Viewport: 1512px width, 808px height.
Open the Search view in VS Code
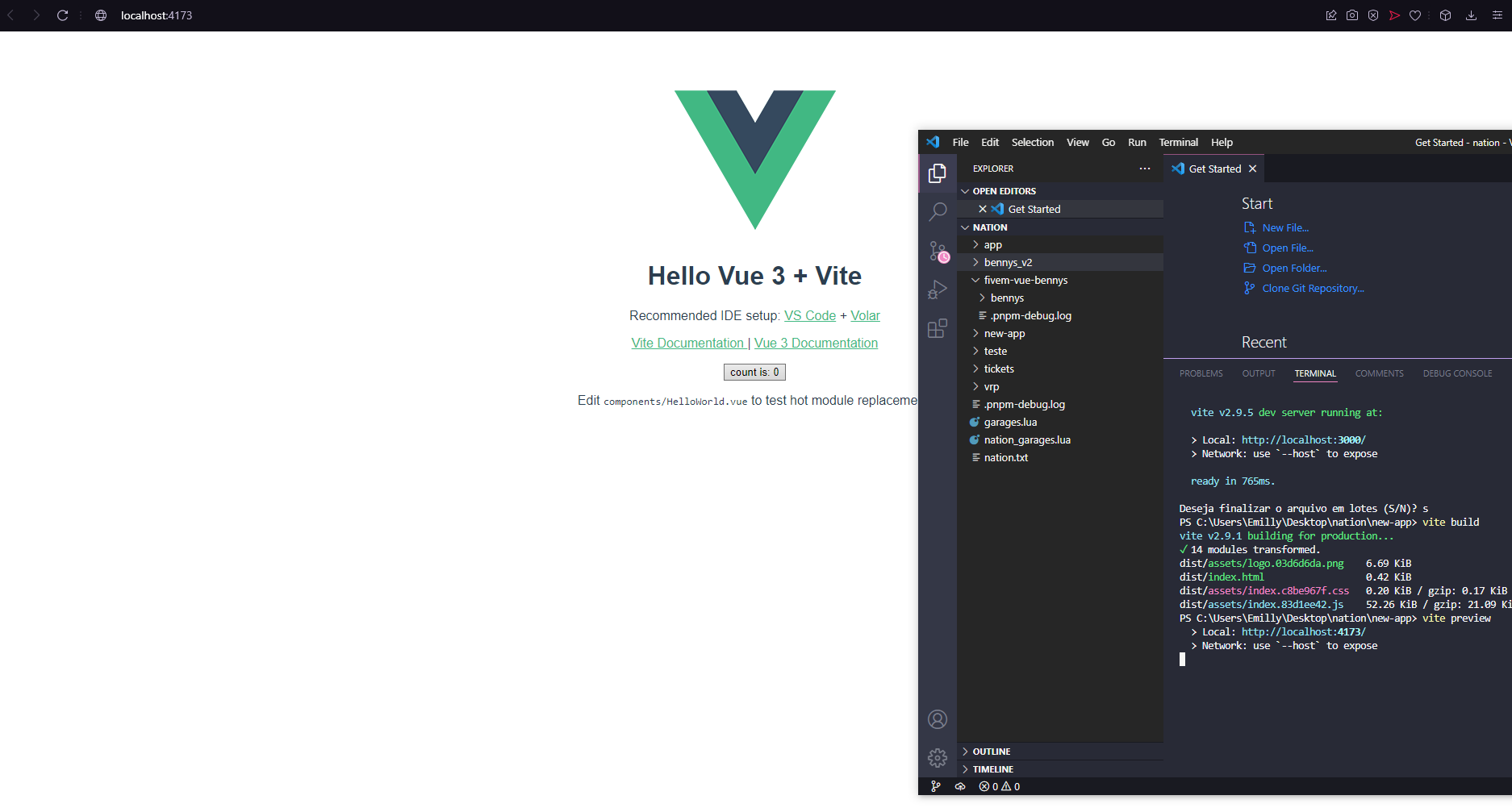(x=938, y=212)
